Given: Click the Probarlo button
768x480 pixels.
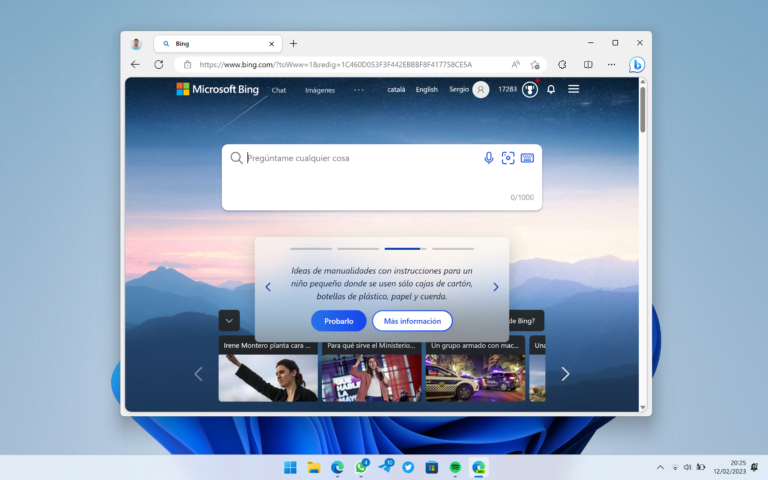Looking at the screenshot, I should (338, 321).
